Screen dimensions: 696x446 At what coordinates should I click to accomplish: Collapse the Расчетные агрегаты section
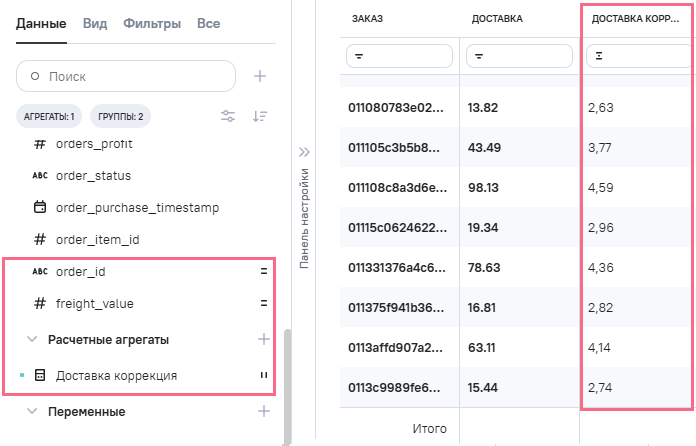(32, 340)
